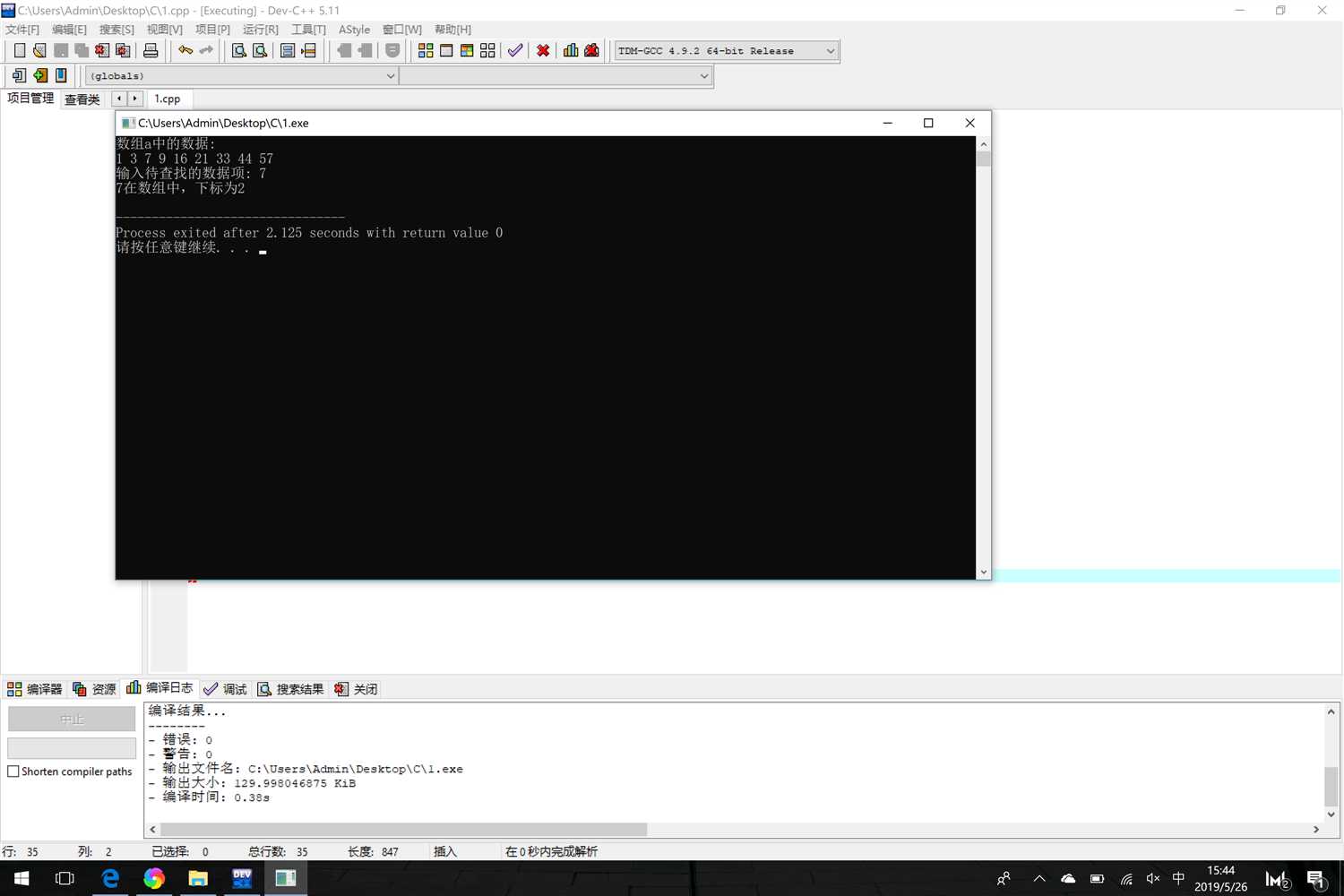Open the 搜索[S] menu
The height and width of the screenshot is (896, 1344).
tap(116, 30)
